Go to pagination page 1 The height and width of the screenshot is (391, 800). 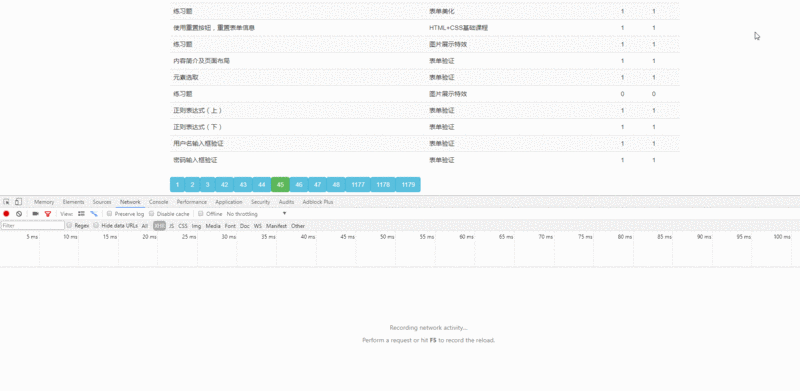click(178, 185)
